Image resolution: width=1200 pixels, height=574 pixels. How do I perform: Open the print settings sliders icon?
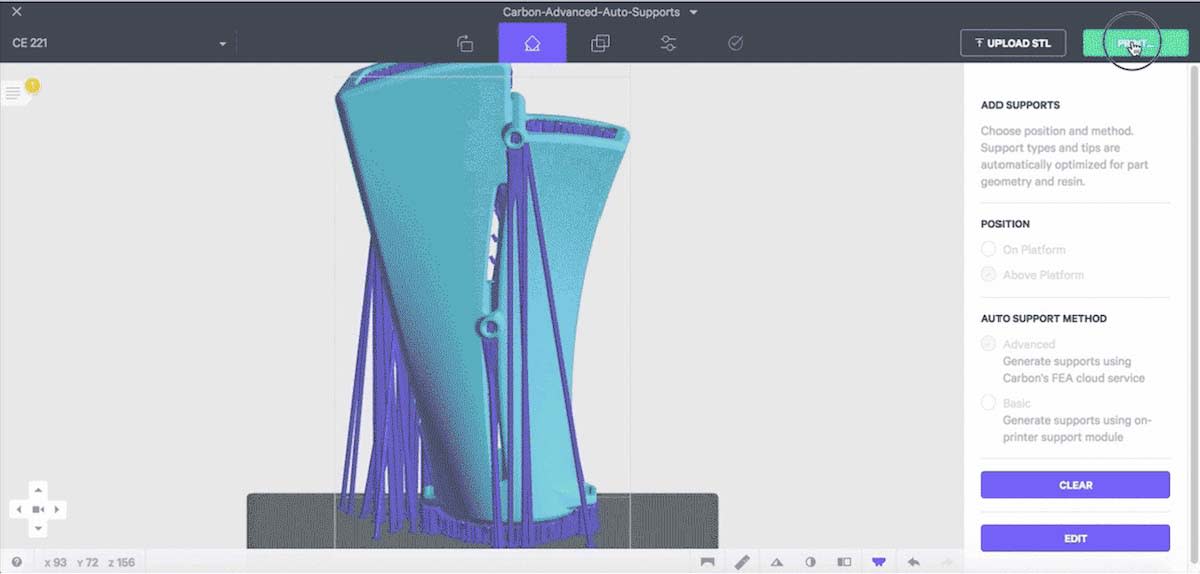pos(668,43)
